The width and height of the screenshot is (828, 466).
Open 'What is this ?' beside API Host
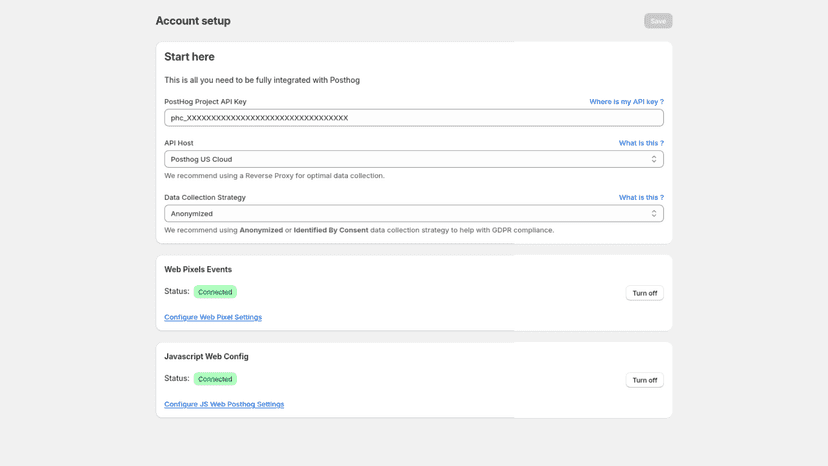tap(641, 143)
